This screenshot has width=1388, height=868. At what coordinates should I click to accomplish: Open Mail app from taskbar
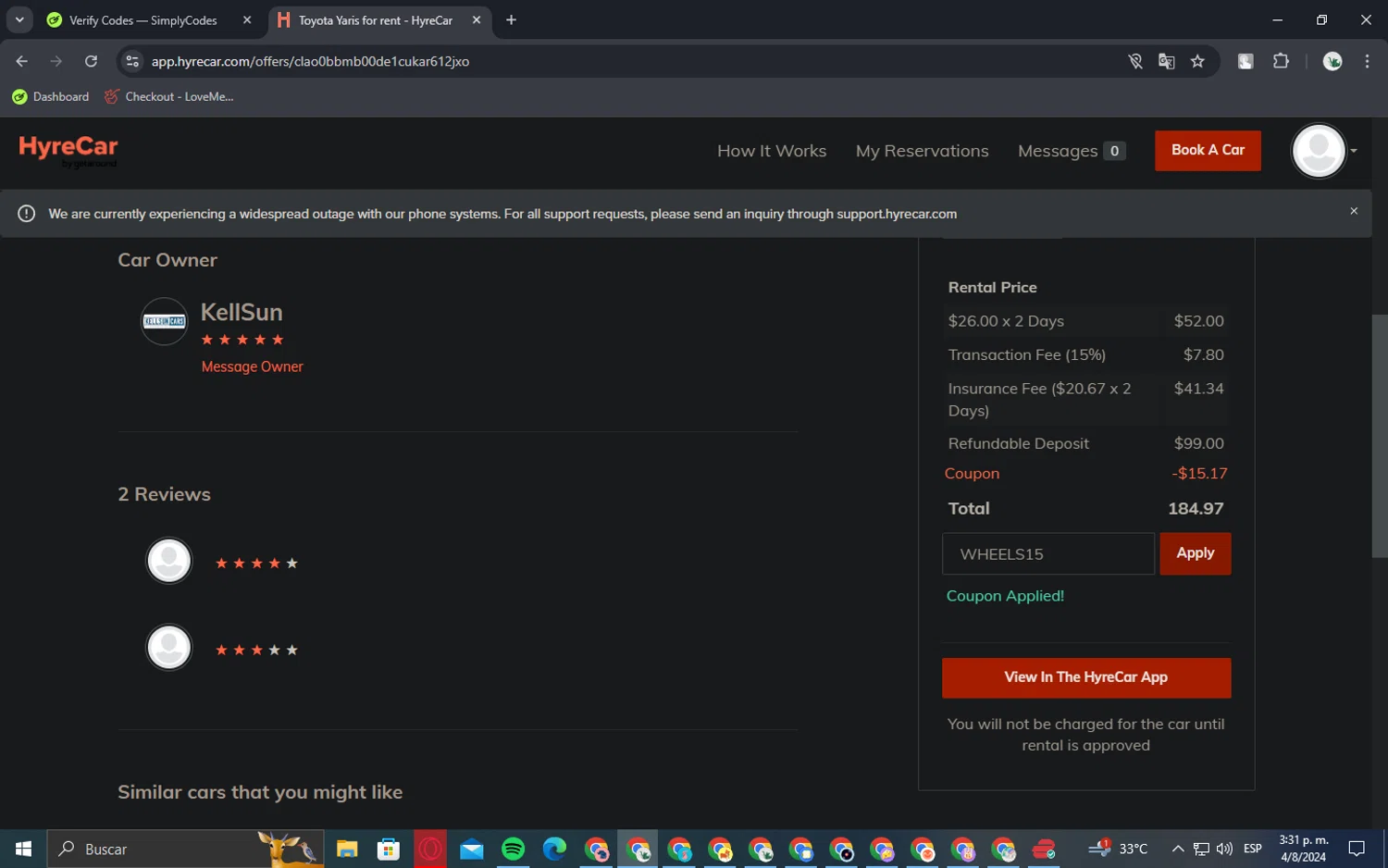click(472, 849)
